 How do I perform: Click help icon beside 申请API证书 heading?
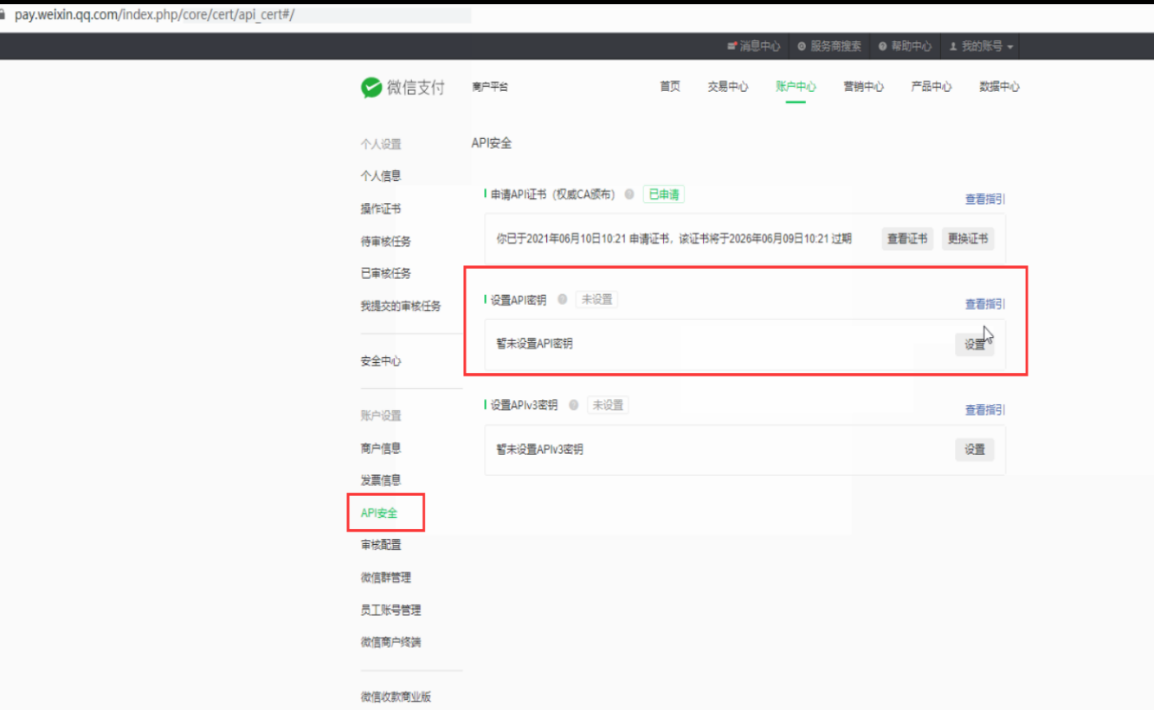point(629,194)
